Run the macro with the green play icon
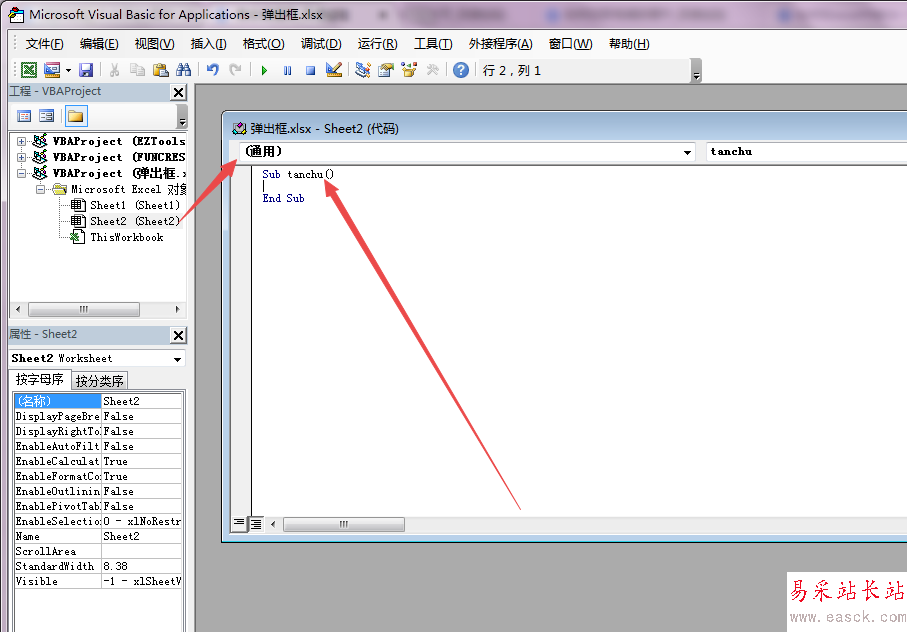Viewport: 907px width, 632px height. point(264,71)
